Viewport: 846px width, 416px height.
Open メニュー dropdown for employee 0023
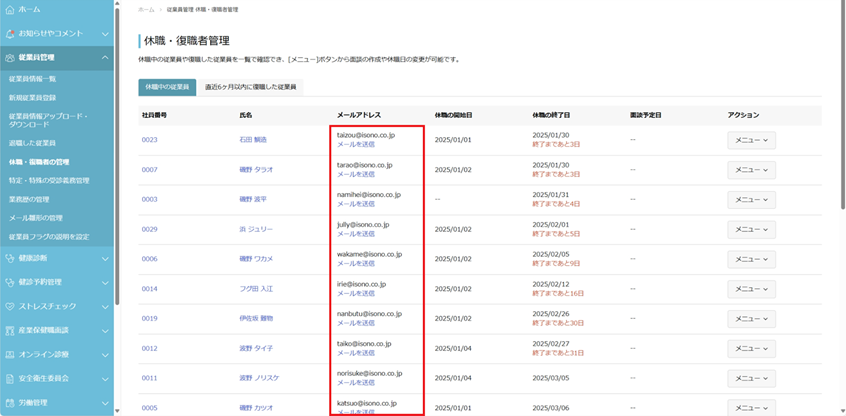[752, 140]
